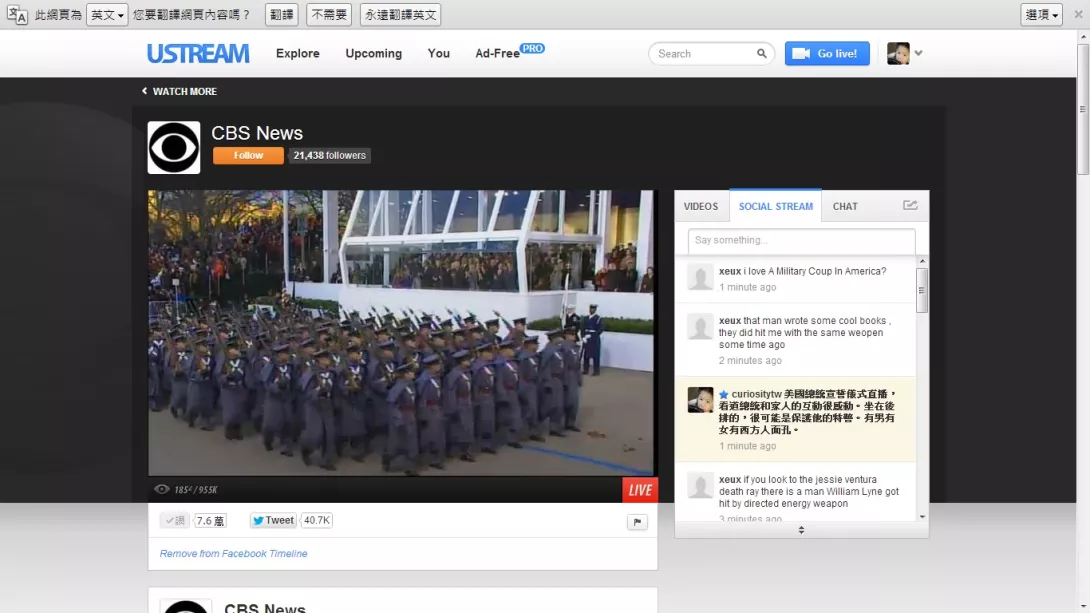Open the You menu item
The height and width of the screenshot is (613, 1090).
(x=439, y=54)
